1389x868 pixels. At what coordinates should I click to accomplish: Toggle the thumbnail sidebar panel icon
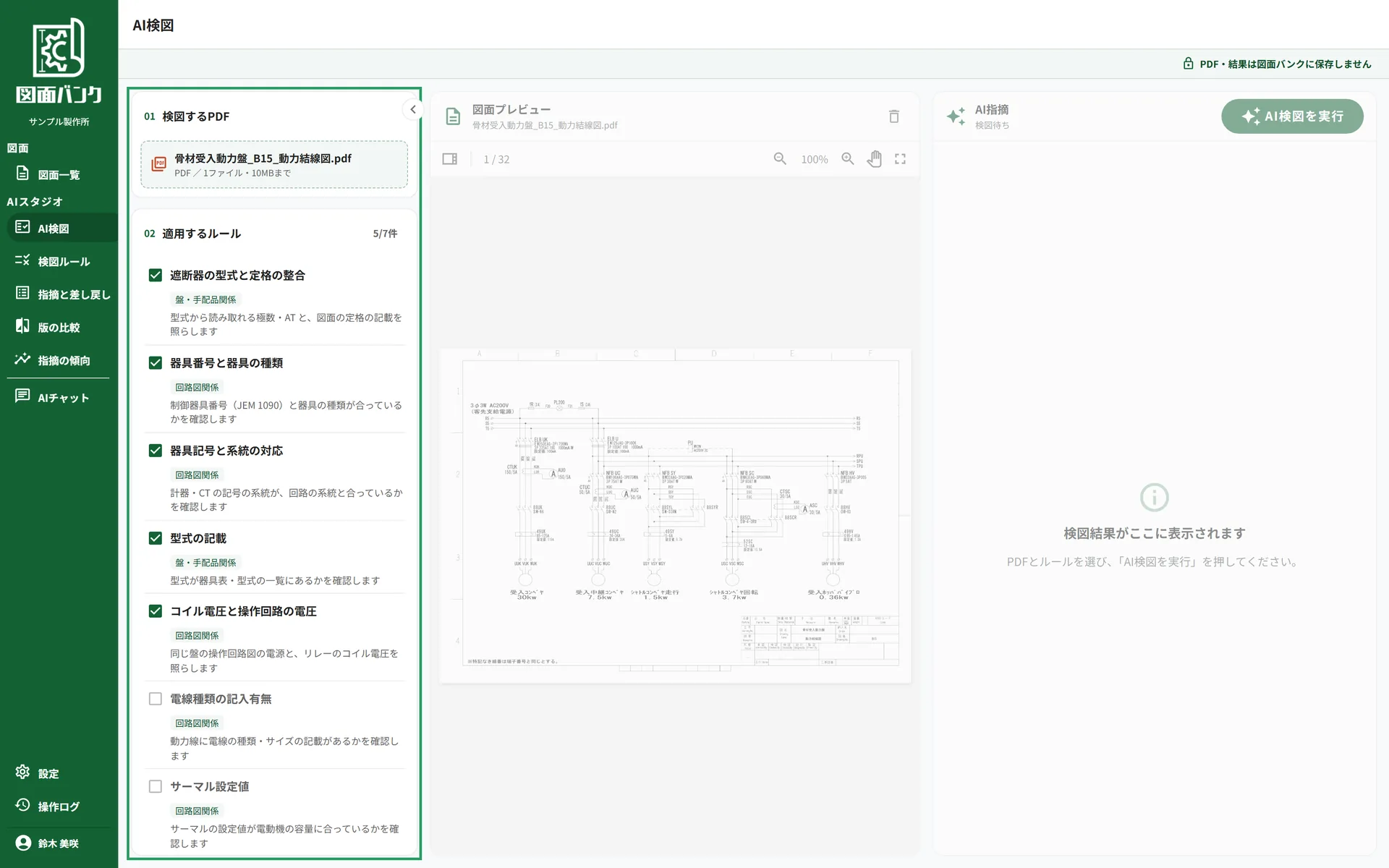[450, 159]
